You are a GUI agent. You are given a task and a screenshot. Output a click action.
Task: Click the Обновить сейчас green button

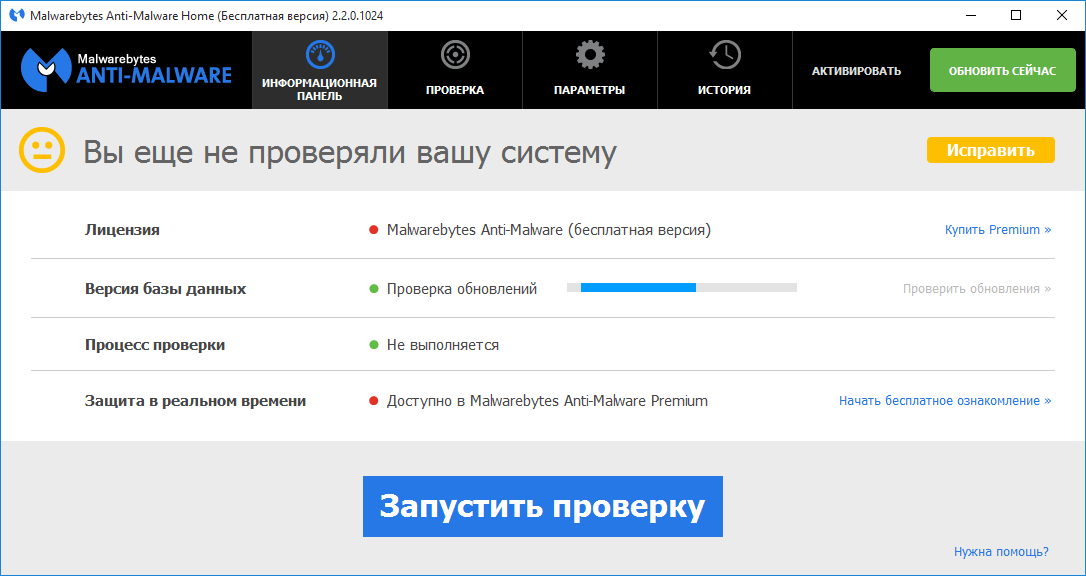pyautogui.click(x=1002, y=70)
